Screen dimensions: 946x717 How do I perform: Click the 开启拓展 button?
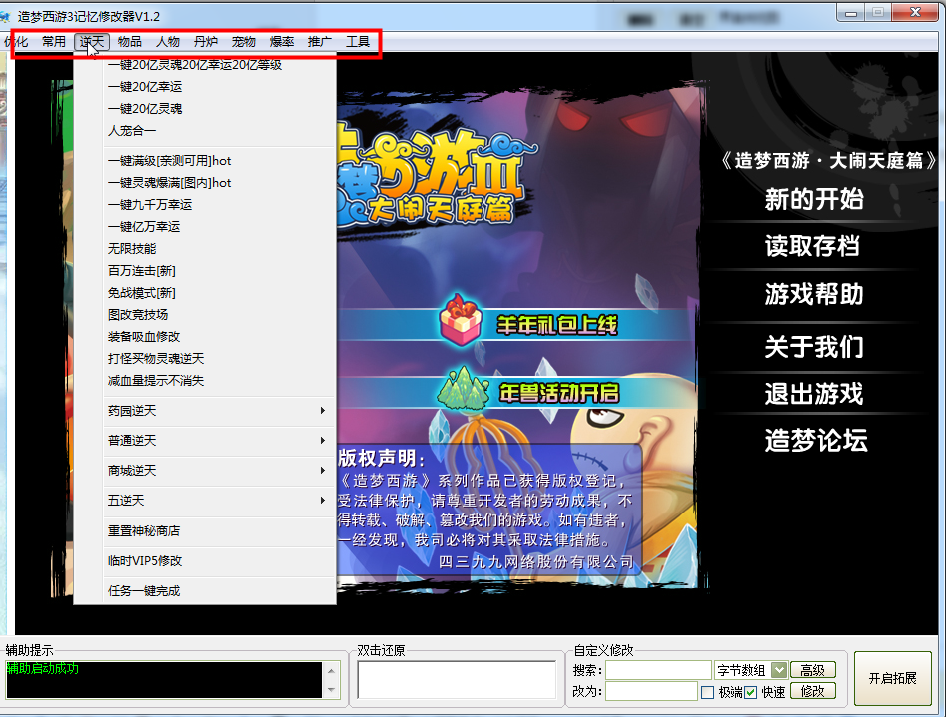point(893,678)
